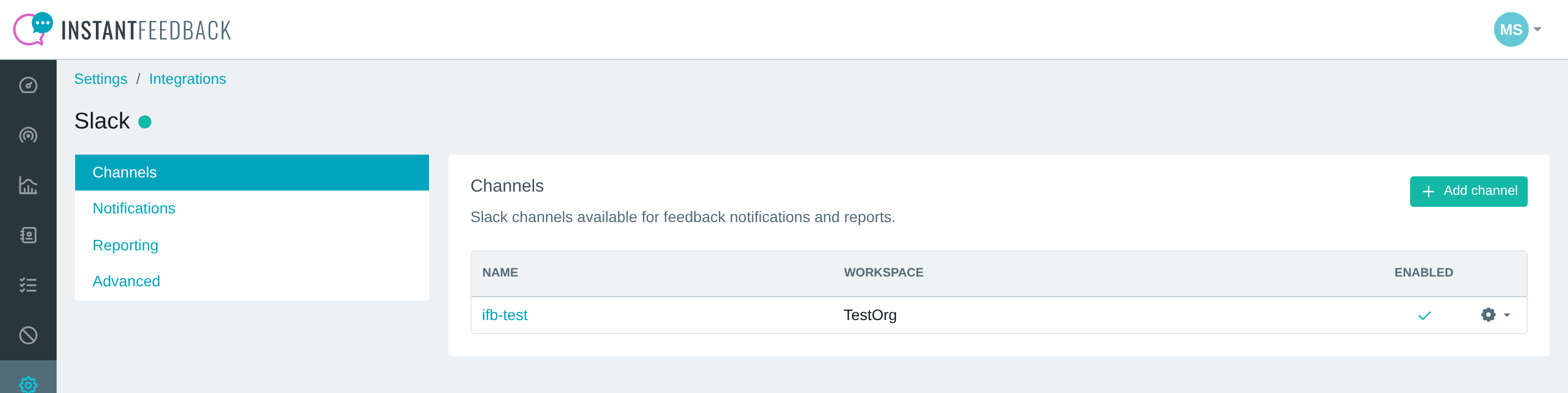Go to Integrations breadcrumb link

pos(187,79)
